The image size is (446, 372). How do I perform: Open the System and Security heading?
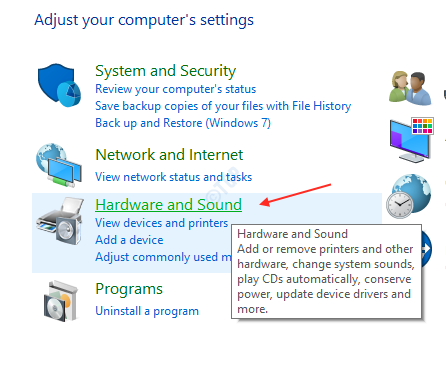pos(165,71)
